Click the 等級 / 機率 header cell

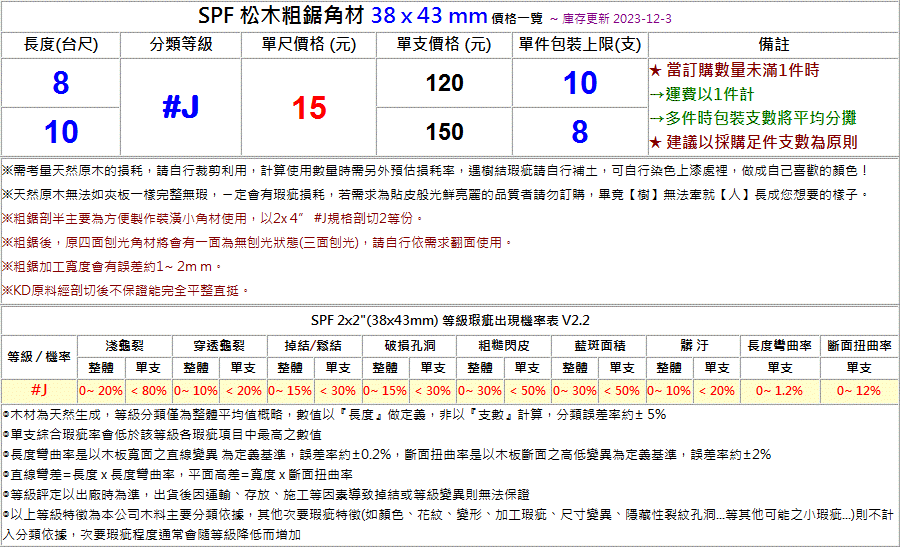tap(38, 356)
